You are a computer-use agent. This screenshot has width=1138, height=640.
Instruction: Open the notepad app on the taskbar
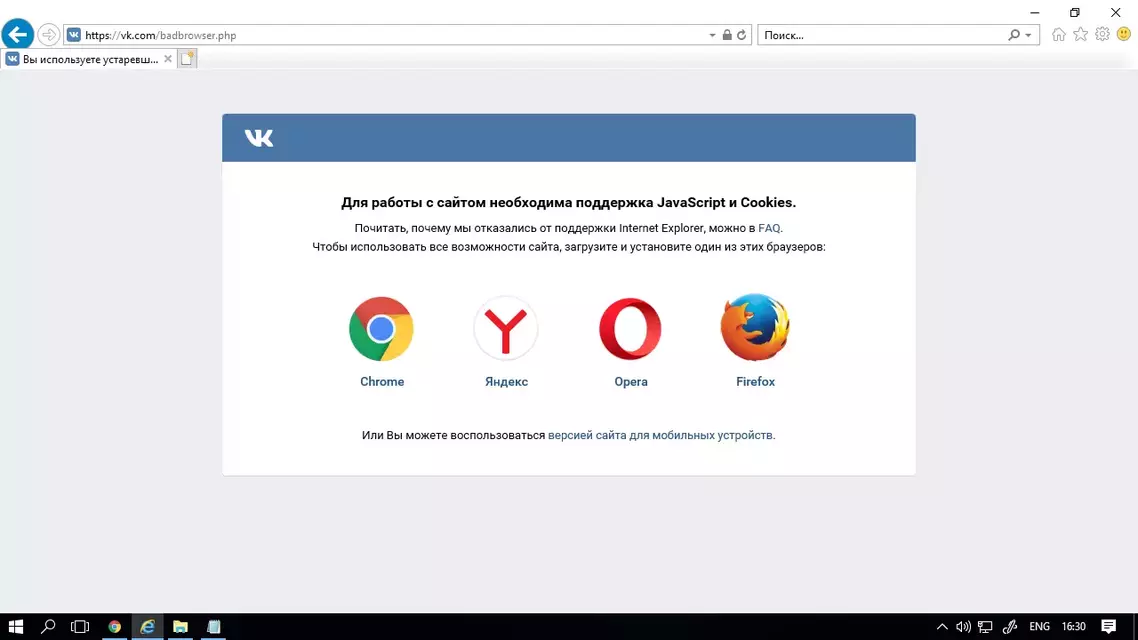point(213,626)
